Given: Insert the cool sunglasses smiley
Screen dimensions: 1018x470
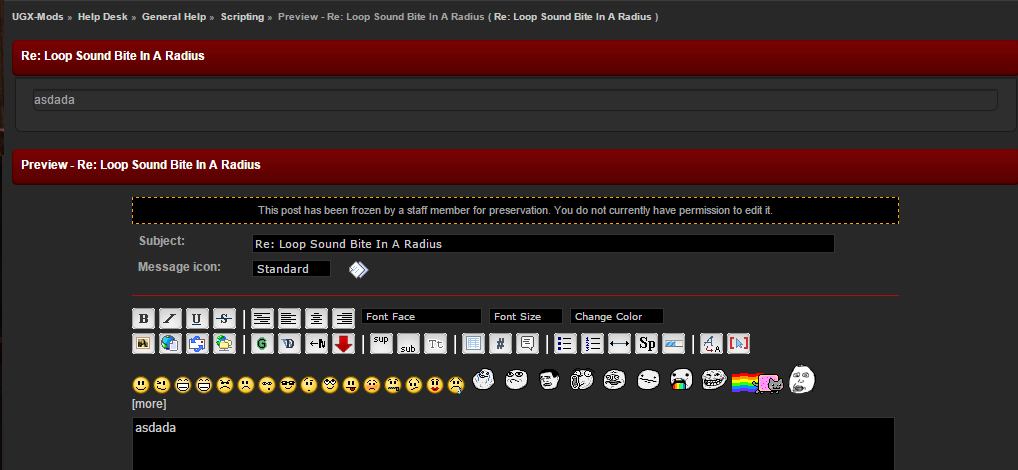Looking at the screenshot, I should coord(288,385).
